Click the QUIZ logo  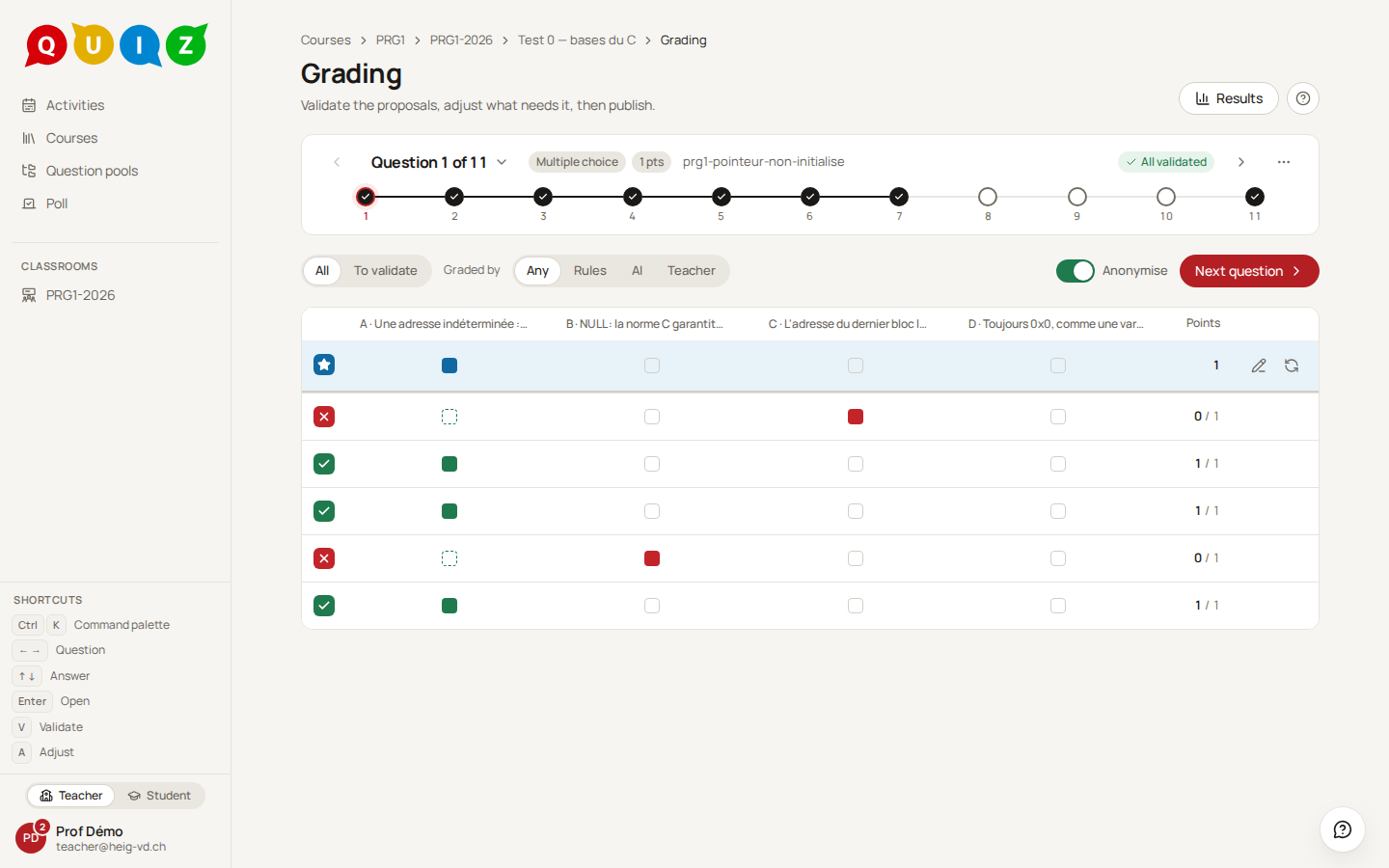pyautogui.click(x=116, y=44)
